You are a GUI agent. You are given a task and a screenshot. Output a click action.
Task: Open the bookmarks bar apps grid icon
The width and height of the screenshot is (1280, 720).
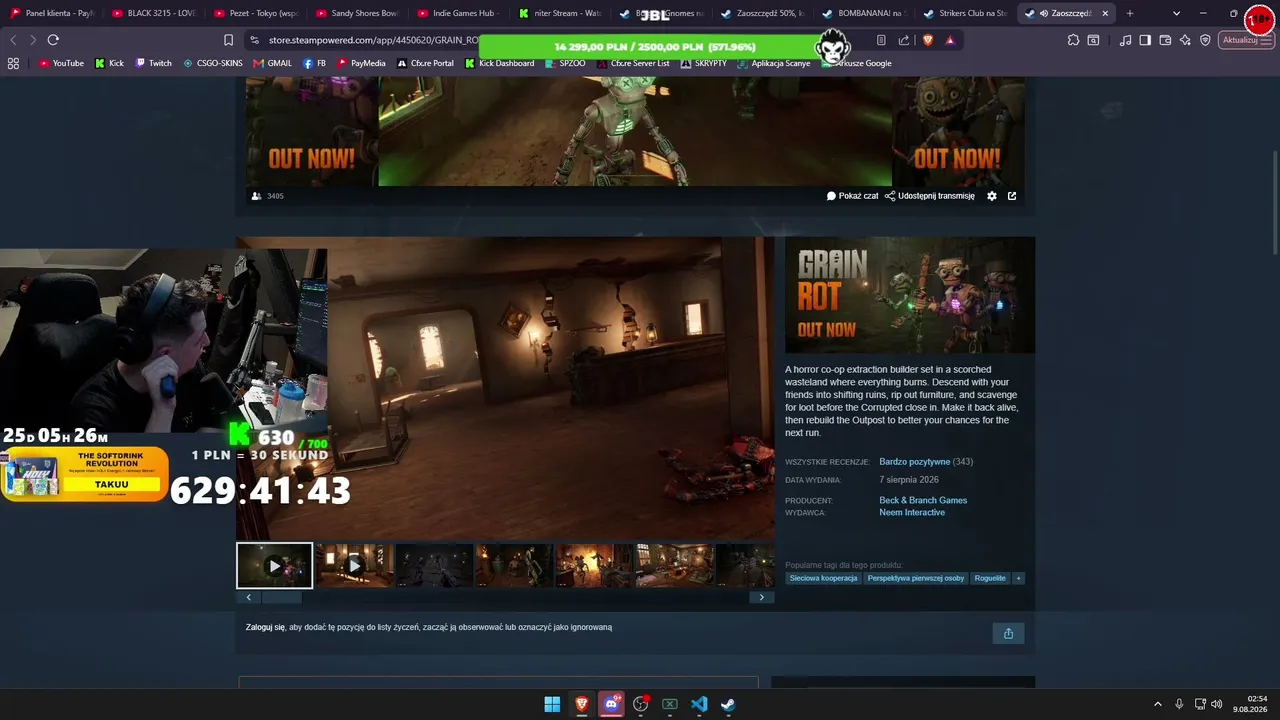coord(13,63)
